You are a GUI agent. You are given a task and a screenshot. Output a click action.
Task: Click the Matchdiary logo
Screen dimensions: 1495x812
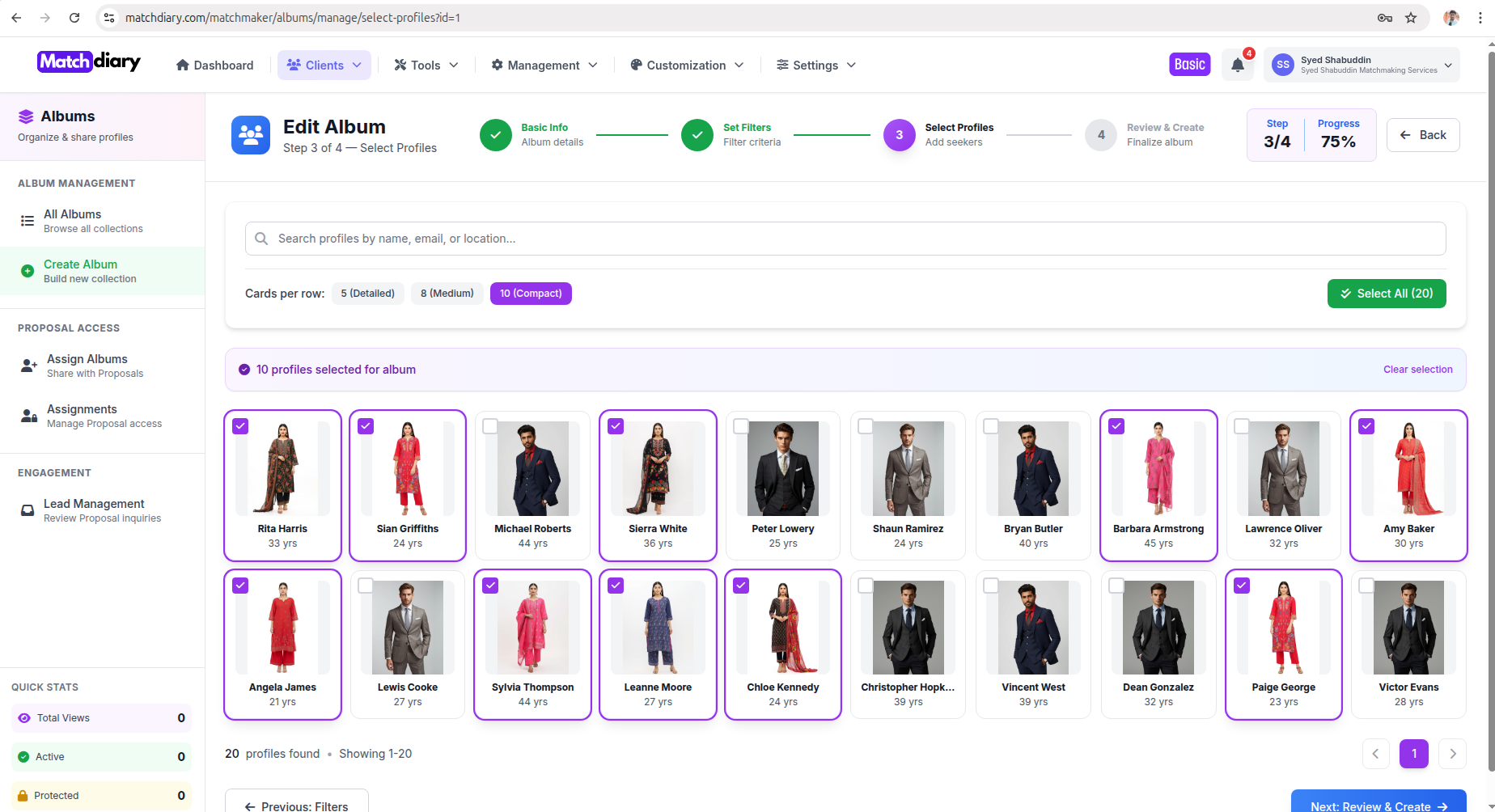pyautogui.click(x=89, y=62)
